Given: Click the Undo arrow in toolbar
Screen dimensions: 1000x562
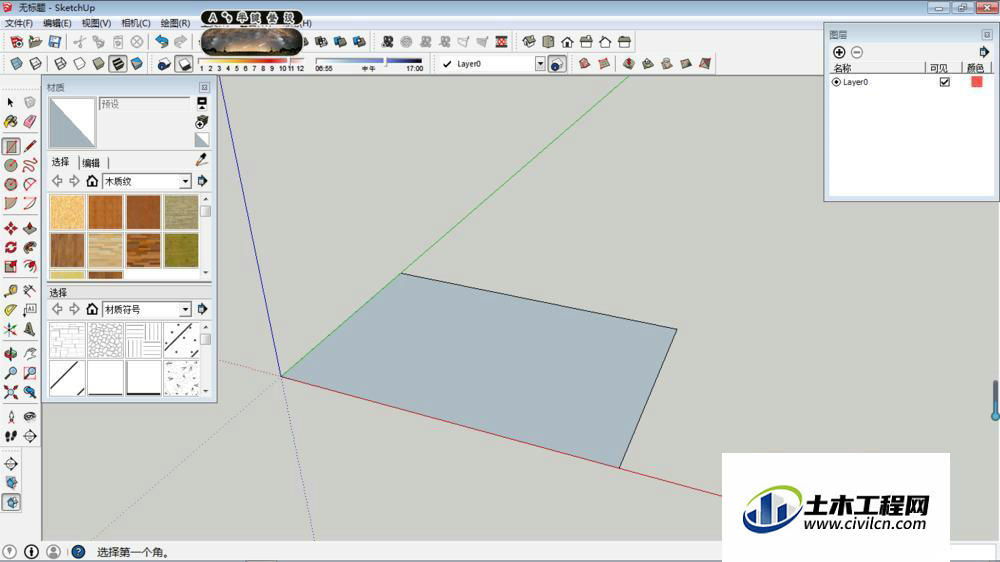Looking at the screenshot, I should 162,42.
